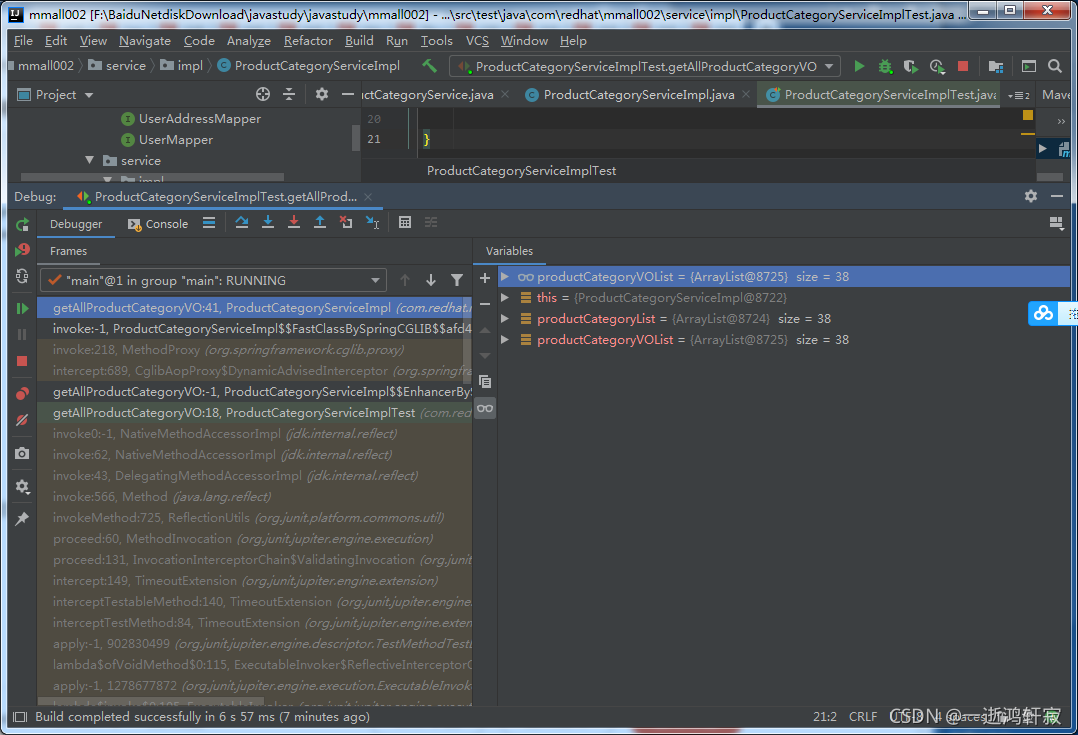Pause program in debug sidebar
Viewport: 1078px width, 735px height.
coord(22,334)
